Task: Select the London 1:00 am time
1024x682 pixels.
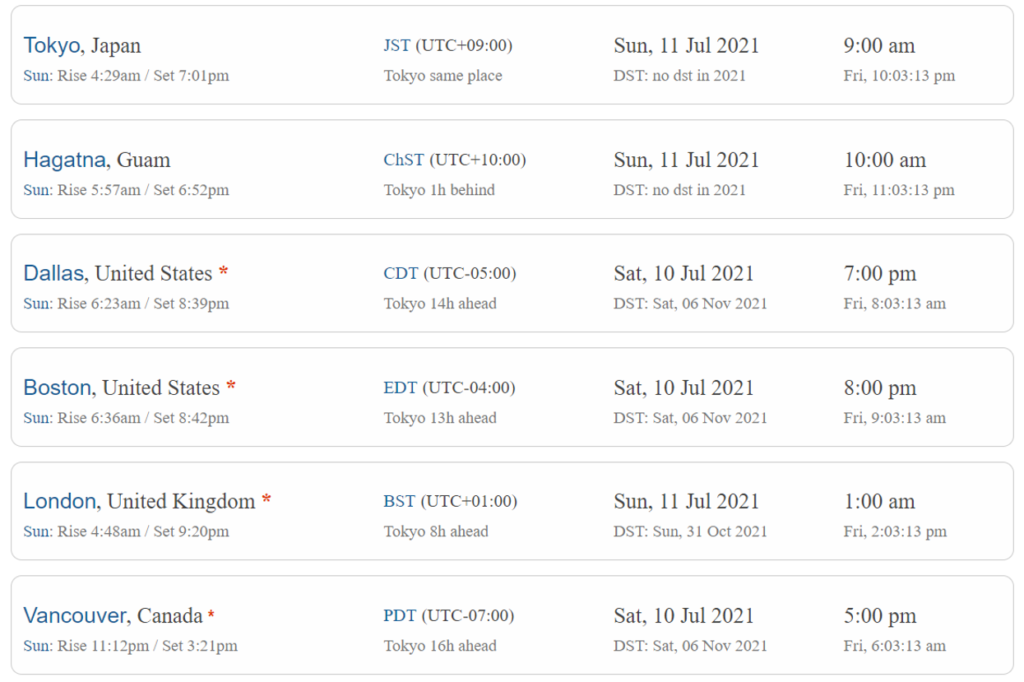Action: (879, 502)
